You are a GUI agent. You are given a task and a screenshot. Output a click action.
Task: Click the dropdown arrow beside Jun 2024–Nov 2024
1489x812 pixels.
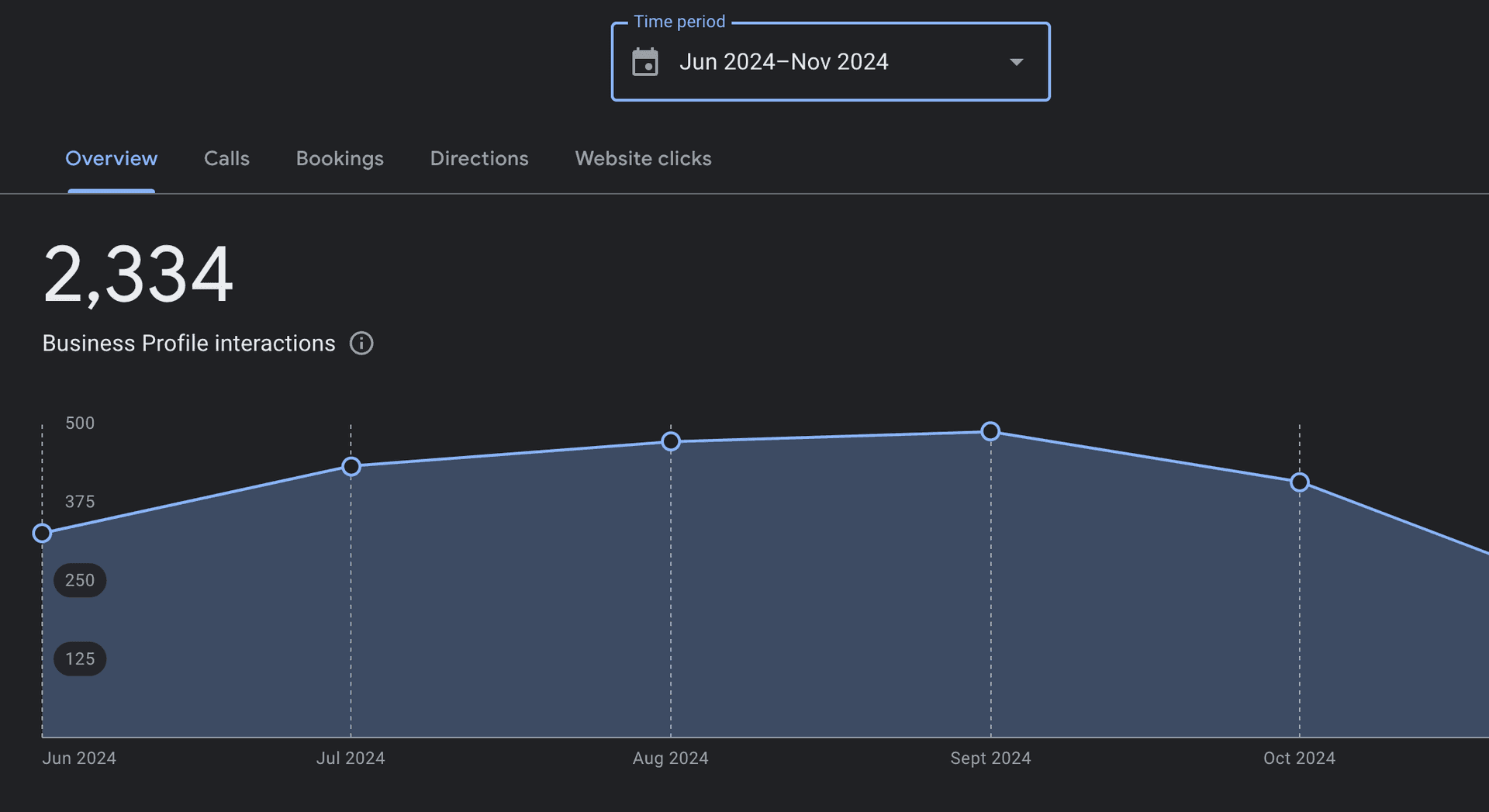point(1017,62)
